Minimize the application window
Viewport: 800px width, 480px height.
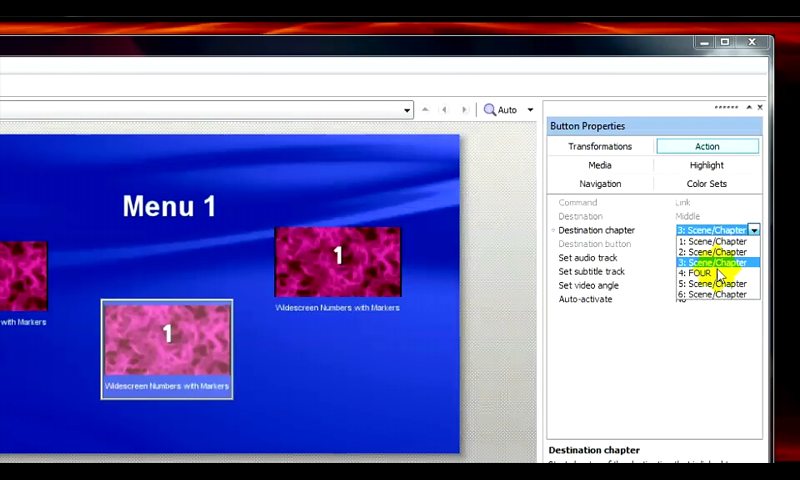point(704,42)
